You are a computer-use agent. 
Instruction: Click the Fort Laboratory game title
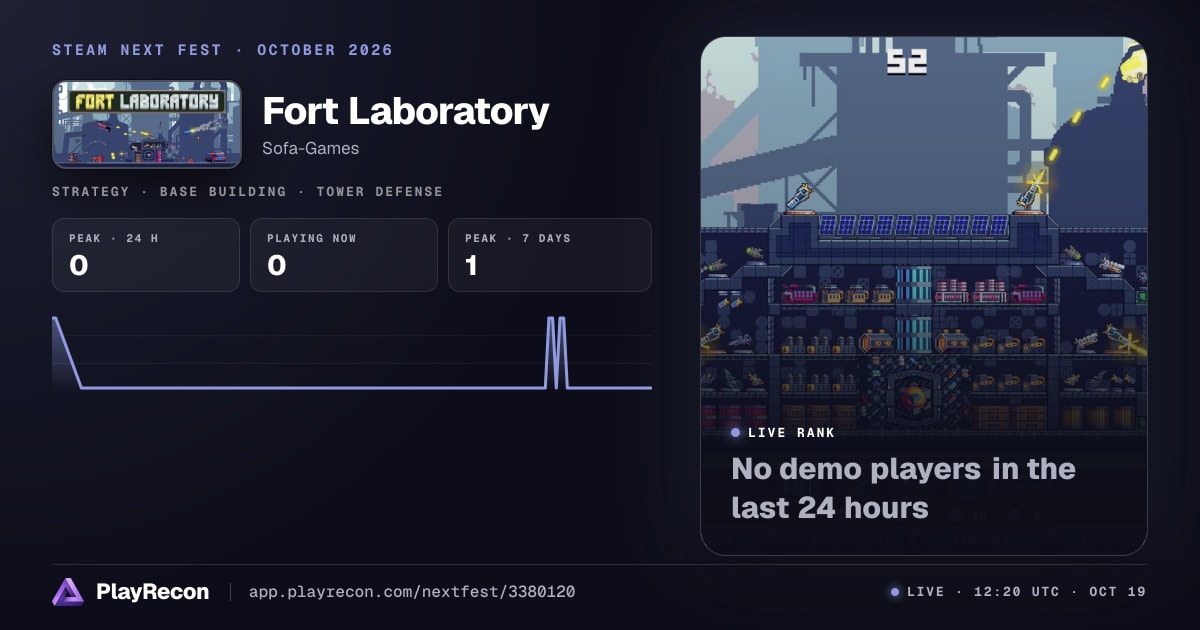[x=405, y=111]
